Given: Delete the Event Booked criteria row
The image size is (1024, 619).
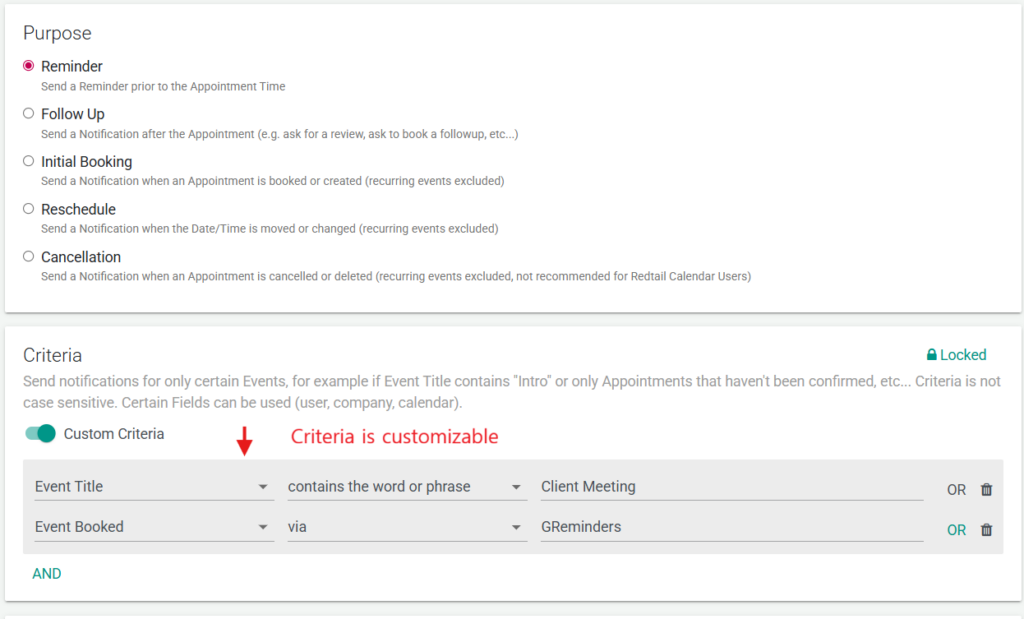Looking at the screenshot, I should (986, 530).
